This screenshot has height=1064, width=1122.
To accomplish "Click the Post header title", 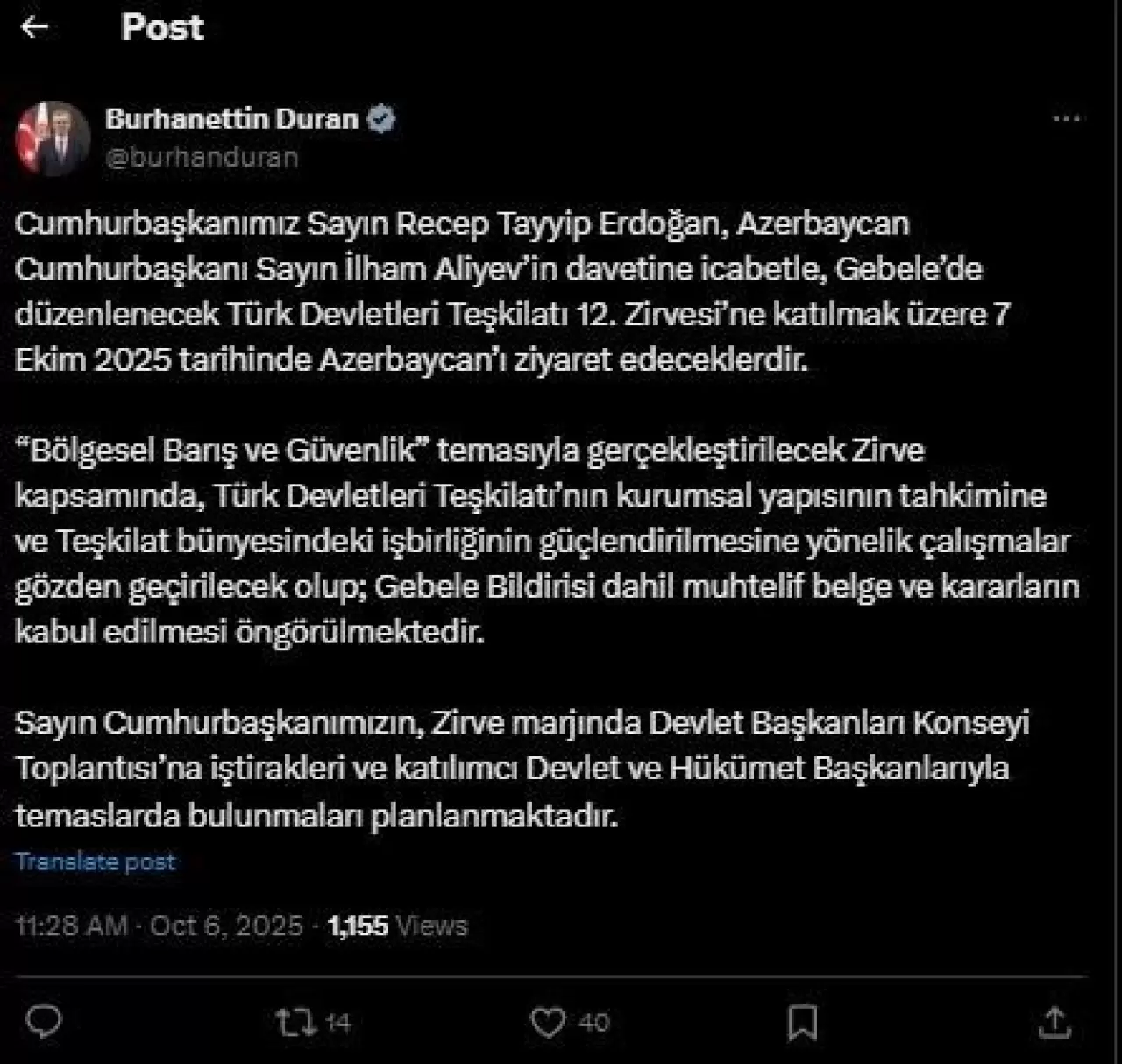I will (162, 28).
